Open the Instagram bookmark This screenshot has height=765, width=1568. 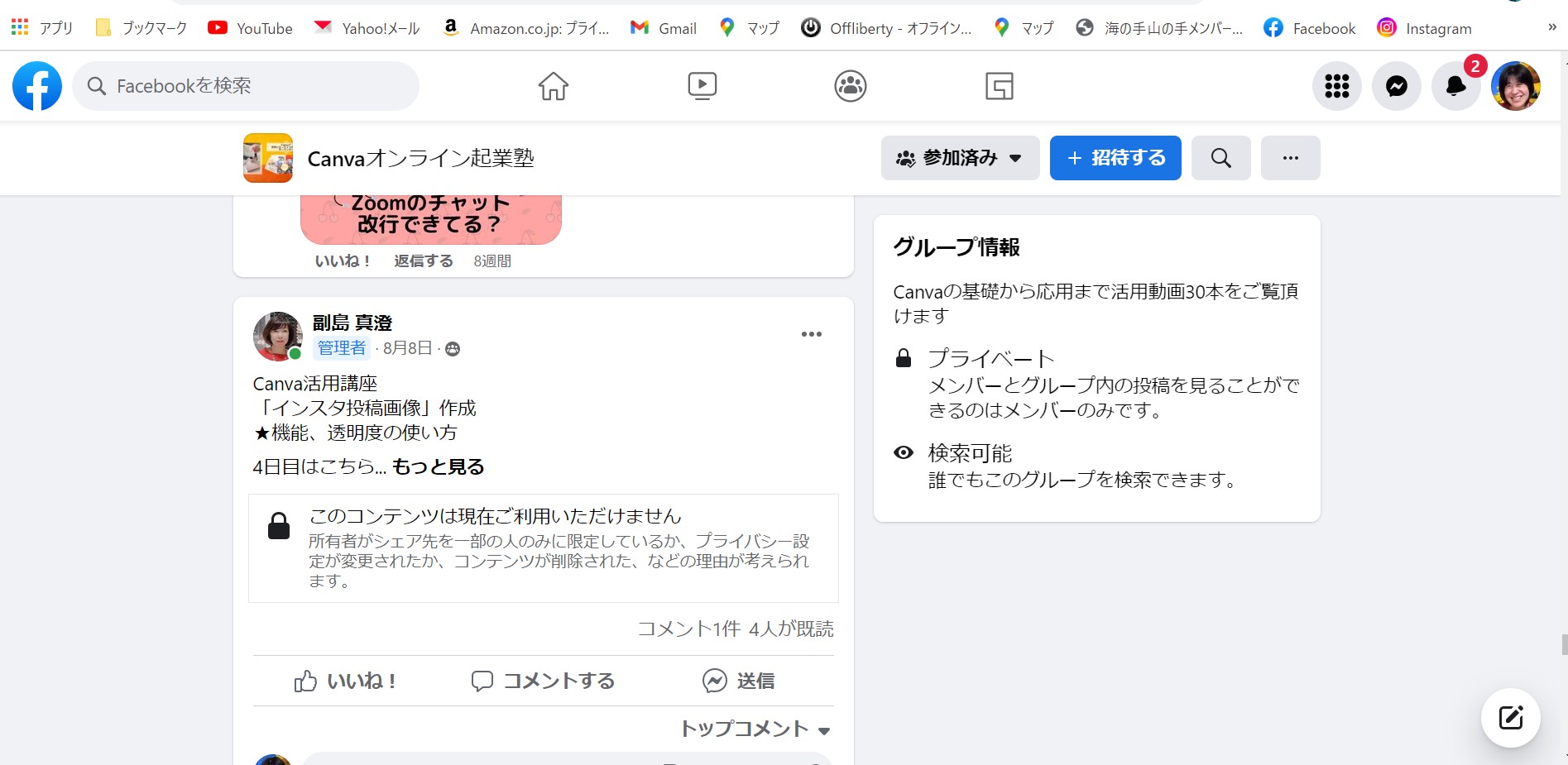(1425, 28)
